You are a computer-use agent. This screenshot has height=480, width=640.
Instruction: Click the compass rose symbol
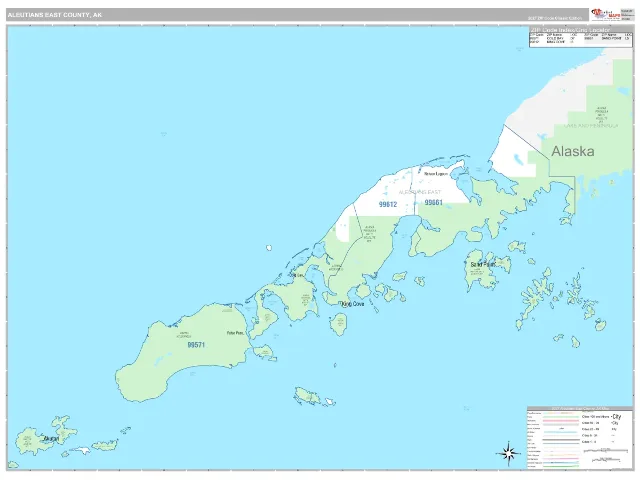pyautogui.click(x=508, y=453)
